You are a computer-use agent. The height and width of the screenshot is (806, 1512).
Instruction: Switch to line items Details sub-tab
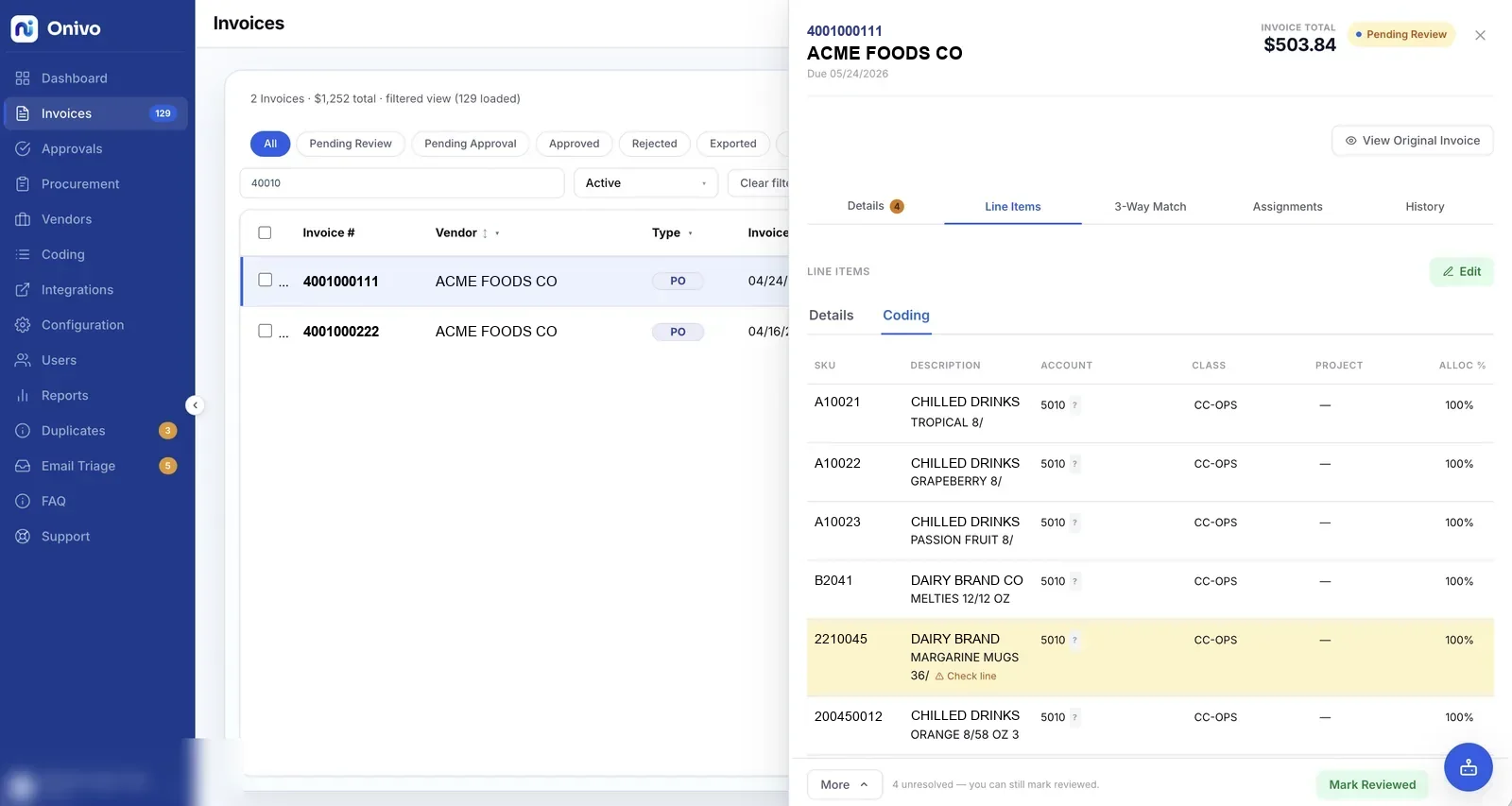click(831, 316)
